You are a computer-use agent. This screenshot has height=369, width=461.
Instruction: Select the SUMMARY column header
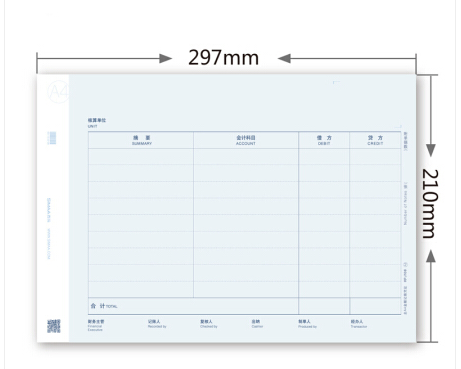tap(142, 140)
